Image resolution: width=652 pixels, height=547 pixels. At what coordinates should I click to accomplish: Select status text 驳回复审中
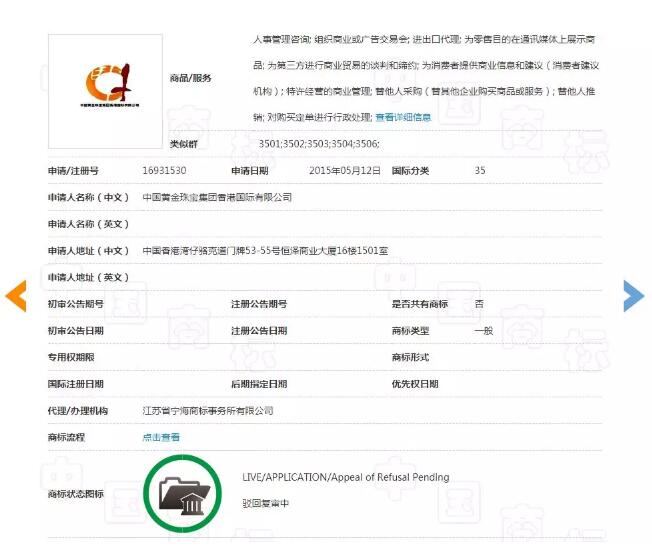point(265,503)
